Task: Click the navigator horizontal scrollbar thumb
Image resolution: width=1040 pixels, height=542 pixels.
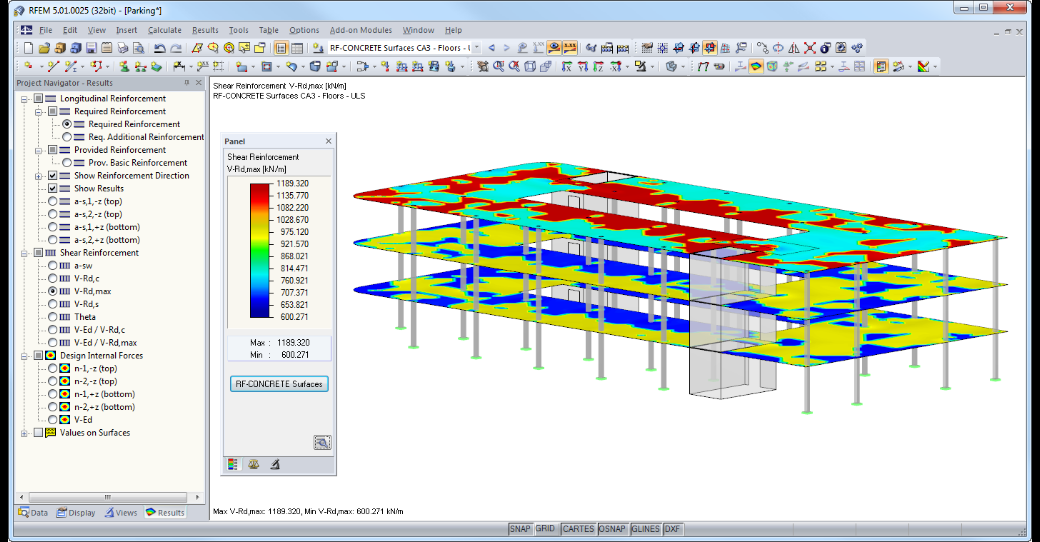Action: [108, 496]
